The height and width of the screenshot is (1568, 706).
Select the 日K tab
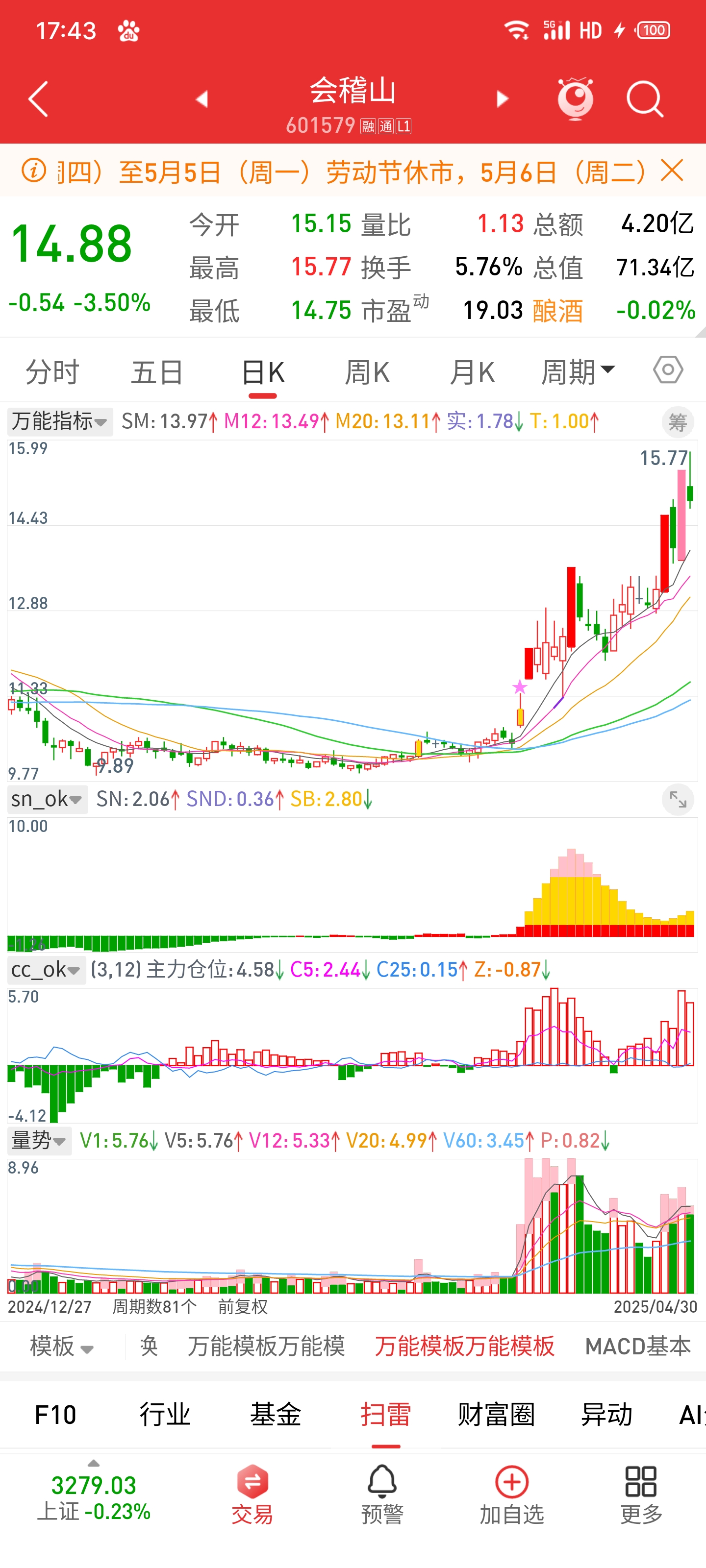pyautogui.click(x=262, y=372)
